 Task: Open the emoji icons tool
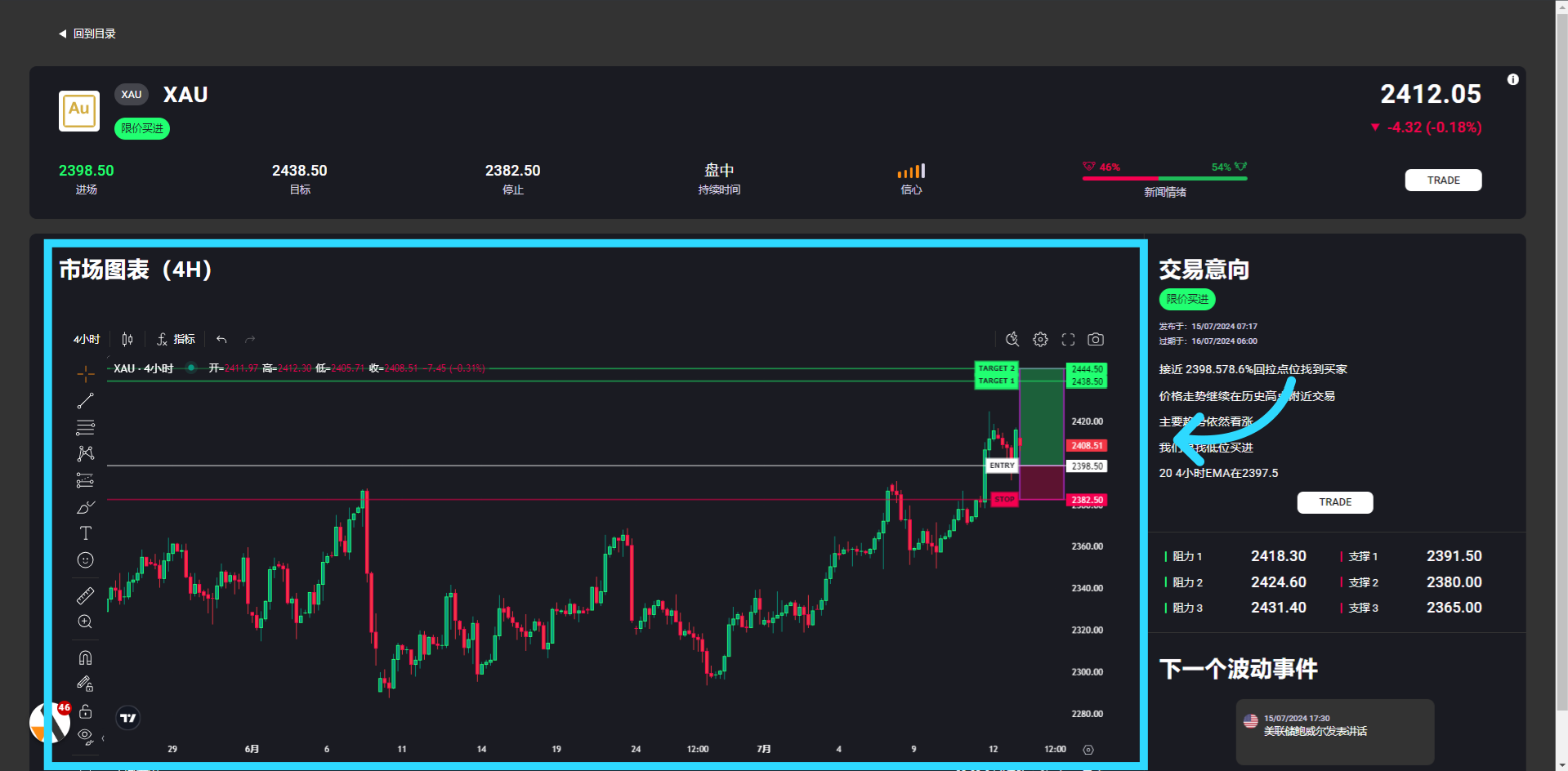pos(86,560)
